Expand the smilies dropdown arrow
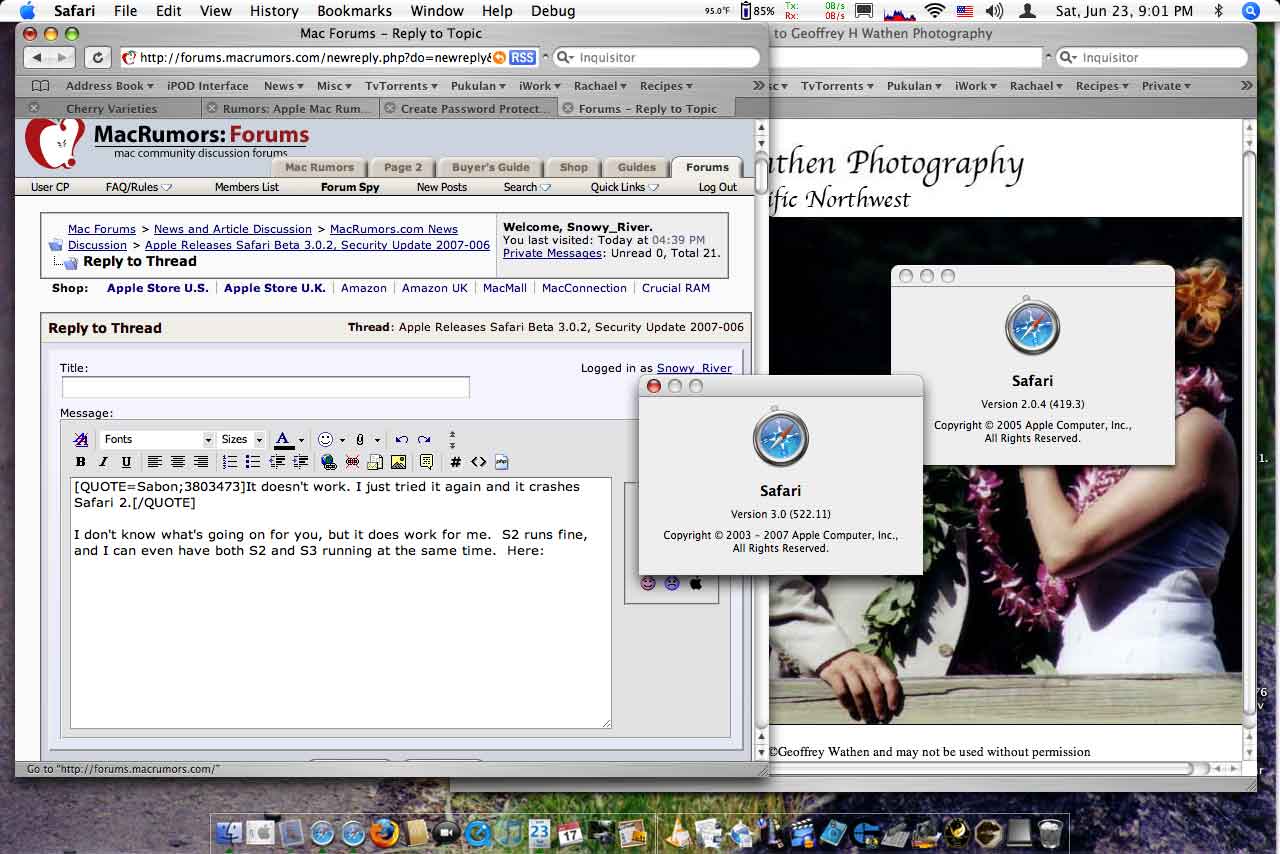The height and width of the screenshot is (854, 1280). tap(342, 440)
